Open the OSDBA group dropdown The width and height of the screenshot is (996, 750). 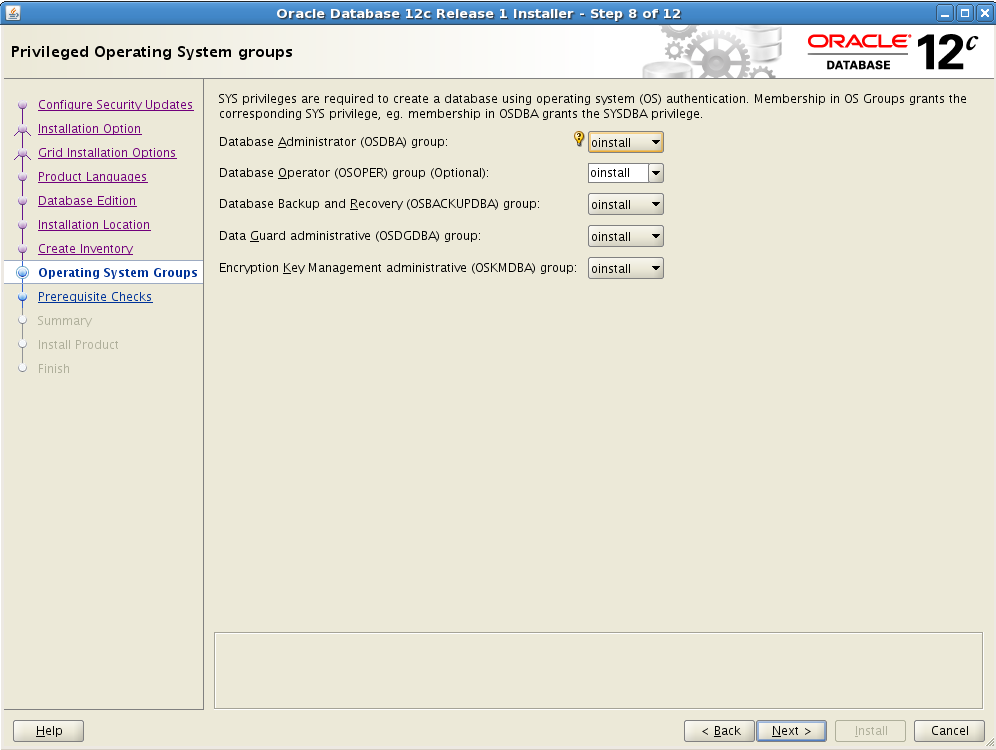[626, 142]
